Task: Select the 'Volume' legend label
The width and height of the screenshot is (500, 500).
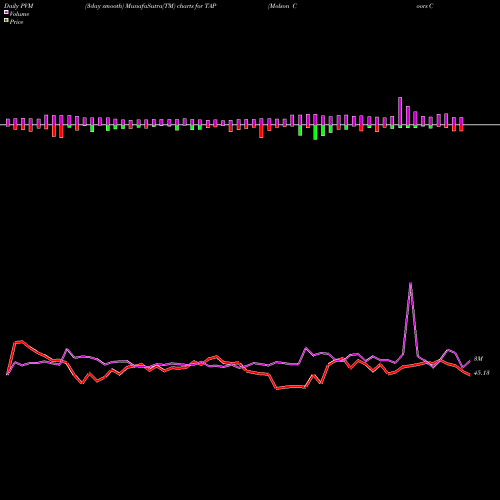Action: [19, 14]
